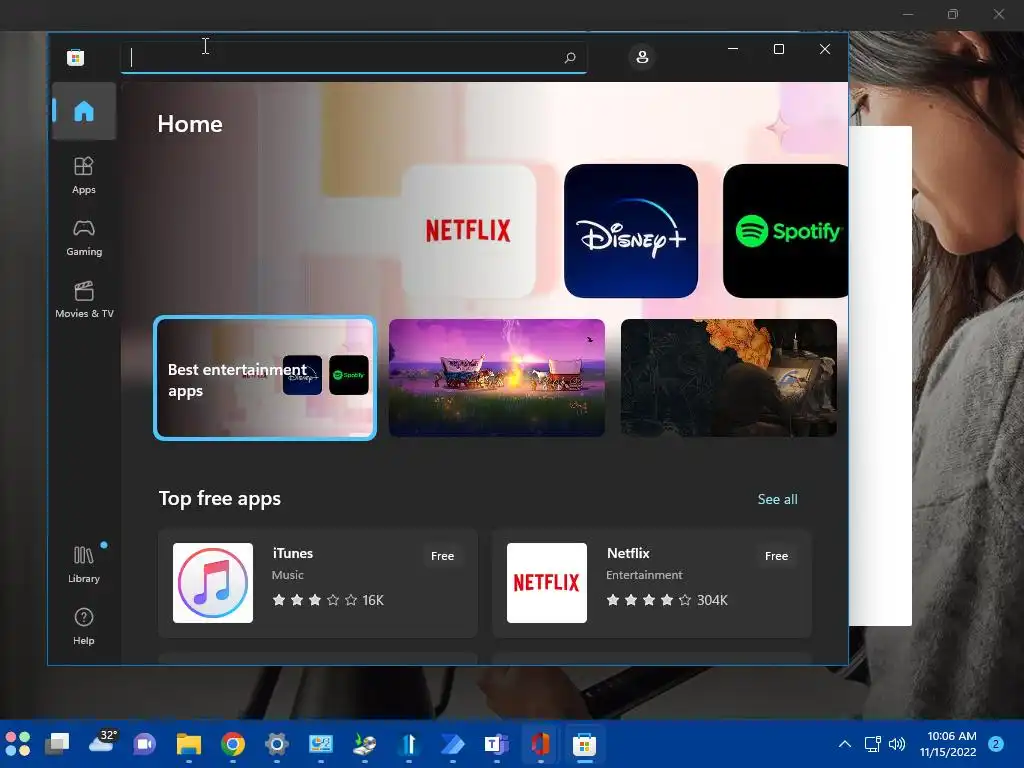This screenshot has width=1024, height=768.
Task: Click the Free button for Netflix
Action: (x=776, y=556)
